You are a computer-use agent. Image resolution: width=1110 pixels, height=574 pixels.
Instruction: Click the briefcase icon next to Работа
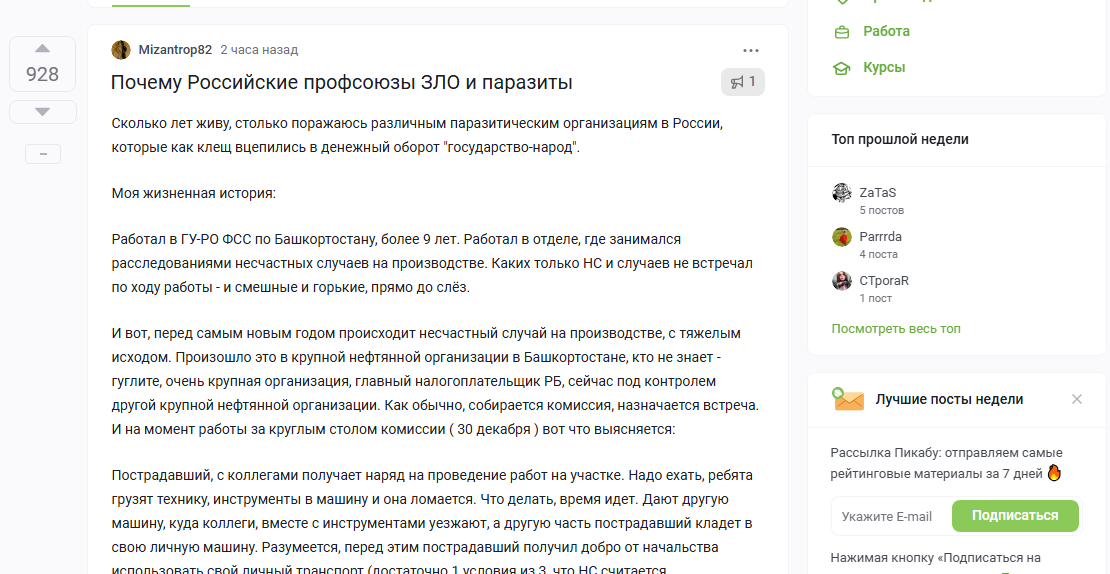842,32
